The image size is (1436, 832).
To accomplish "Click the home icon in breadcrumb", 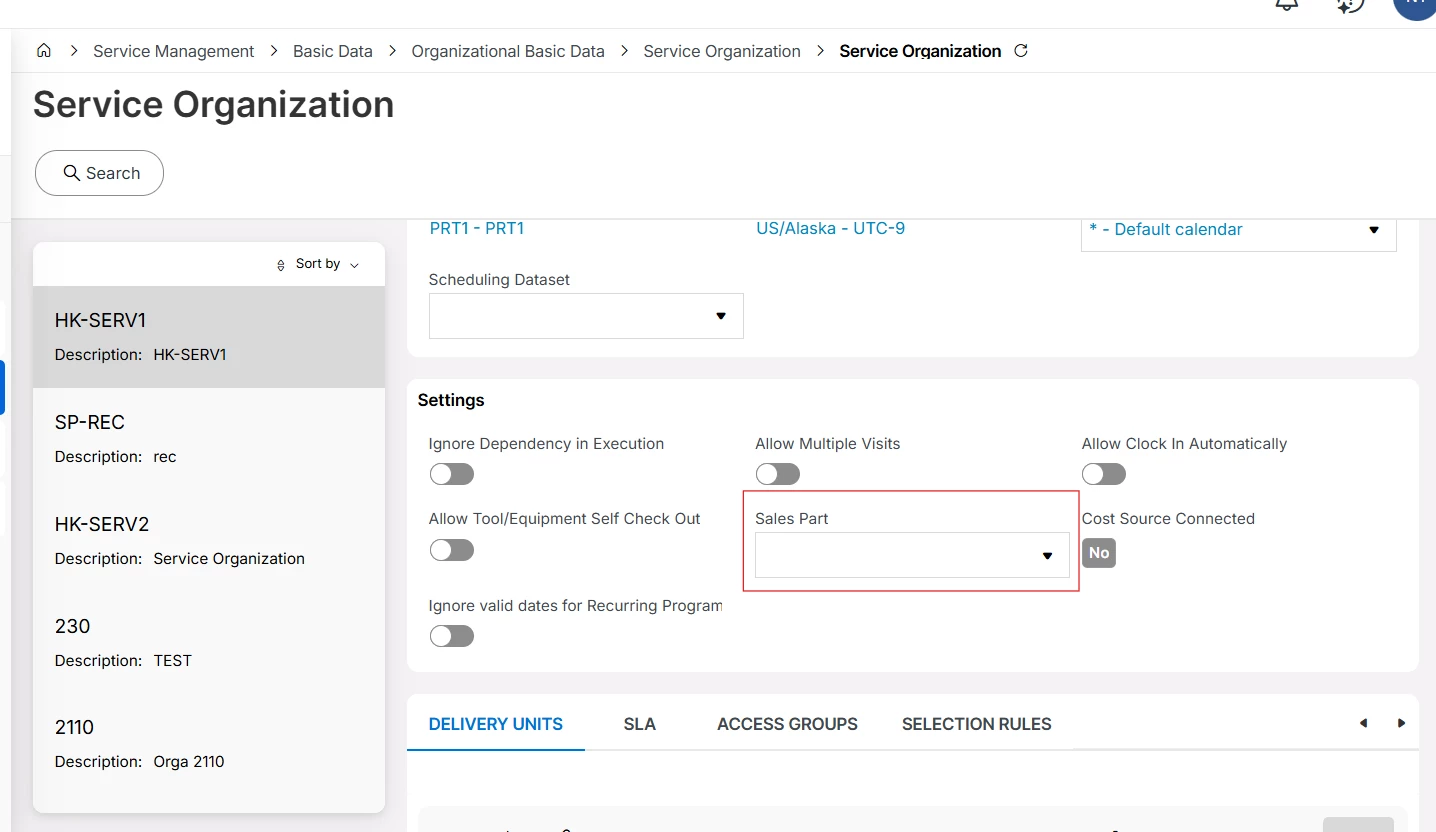I will (x=44, y=51).
